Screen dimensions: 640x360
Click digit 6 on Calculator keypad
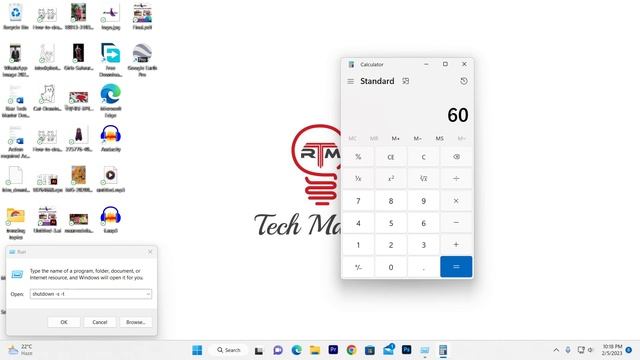tap(423, 223)
